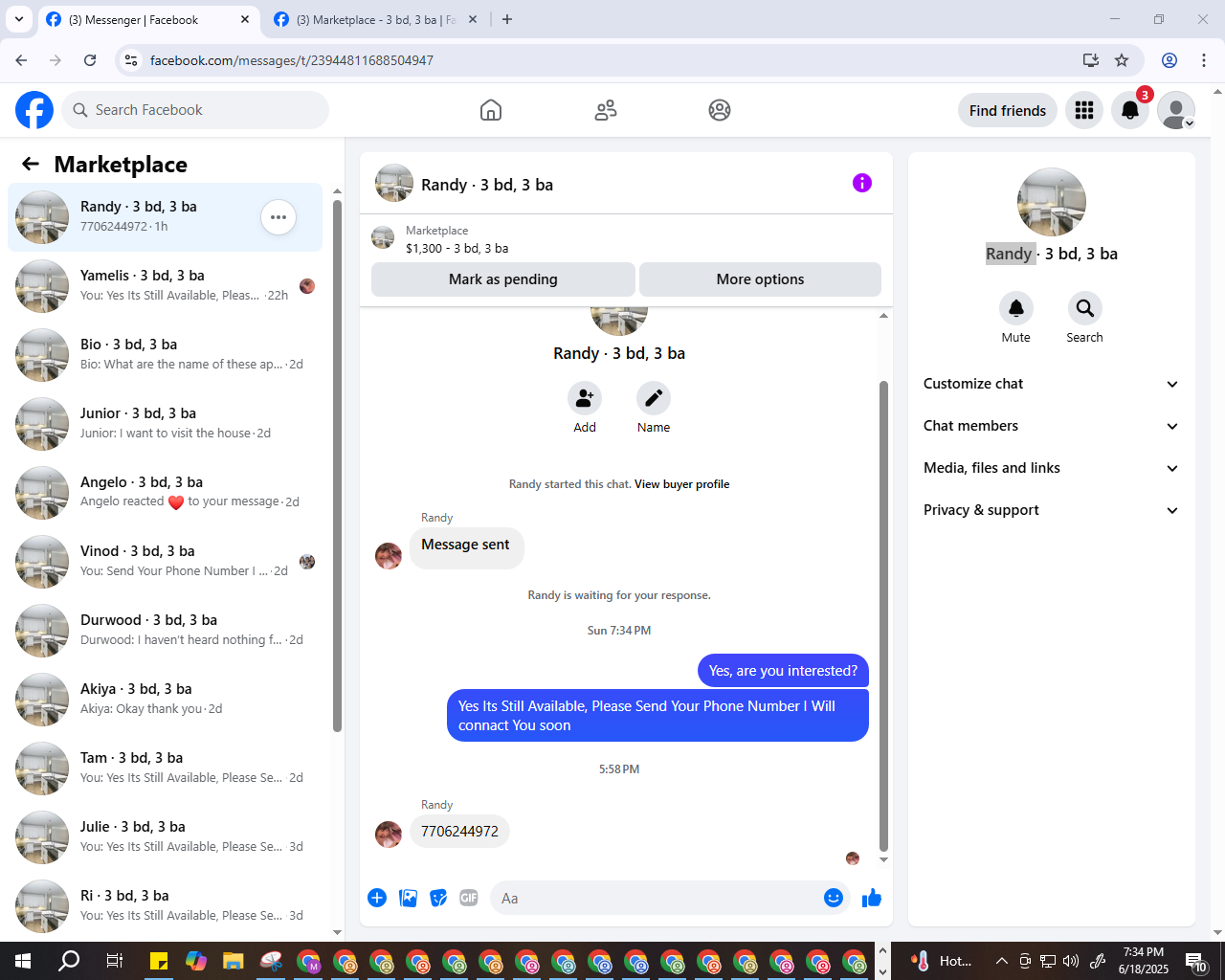Click chat messages vertical scrollbar
This screenshot has height=980, width=1225.
click(x=883, y=615)
